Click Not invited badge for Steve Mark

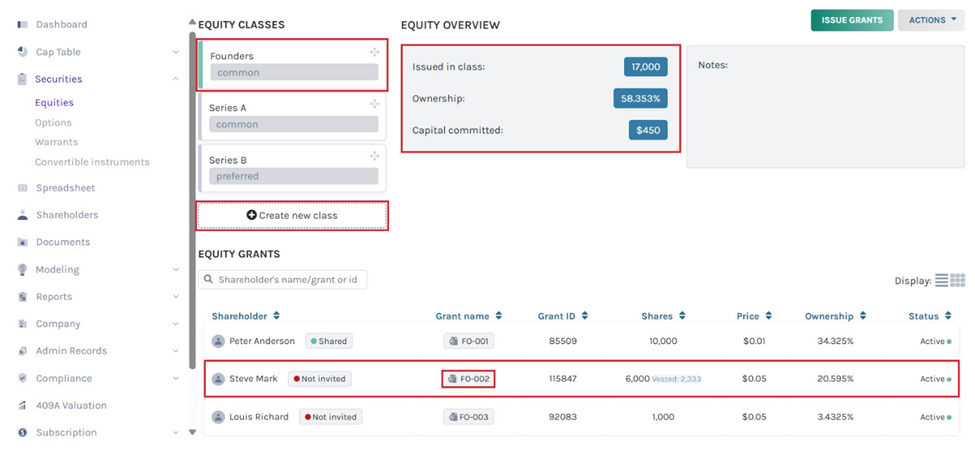point(320,379)
